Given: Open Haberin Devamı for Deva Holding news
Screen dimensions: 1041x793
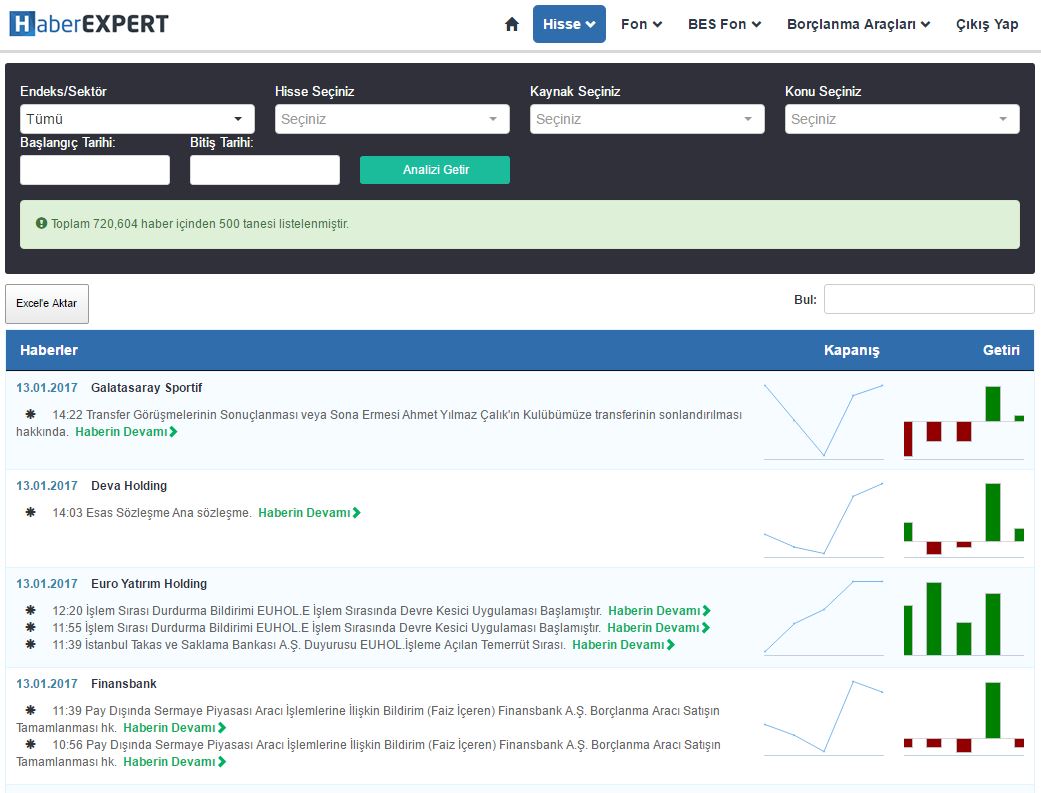Looking at the screenshot, I should pyautogui.click(x=309, y=513).
